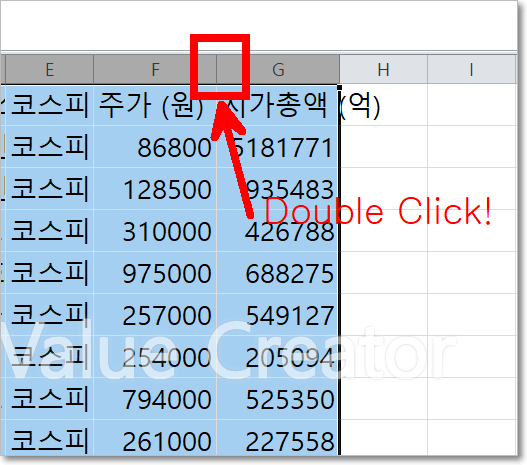Click the 코스피 cell in the 261000 row
The height and width of the screenshot is (465, 527).
coord(49,438)
